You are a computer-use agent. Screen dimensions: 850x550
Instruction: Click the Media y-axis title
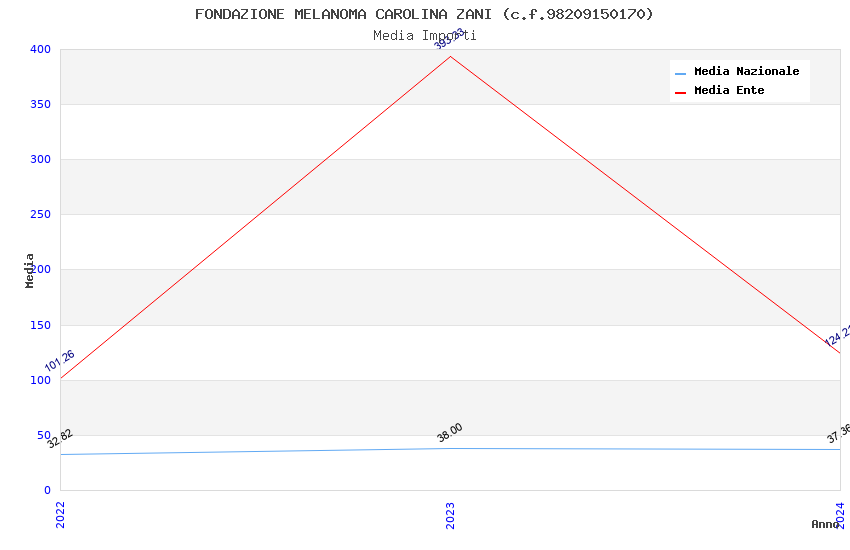point(29,270)
